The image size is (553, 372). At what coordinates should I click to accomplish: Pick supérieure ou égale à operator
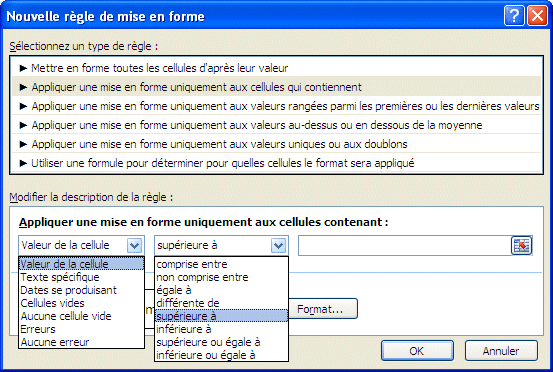[x=221, y=342]
